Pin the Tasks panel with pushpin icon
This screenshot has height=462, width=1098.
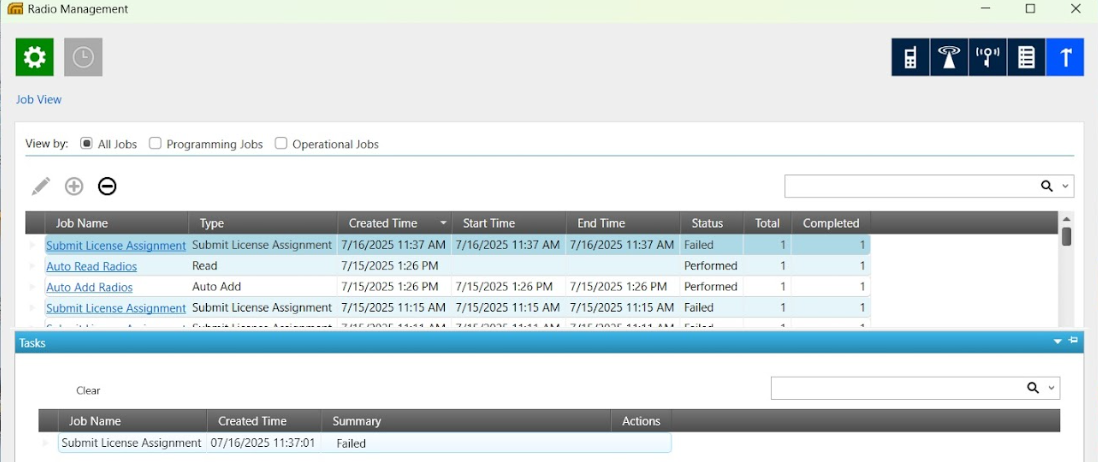pyautogui.click(x=1073, y=340)
